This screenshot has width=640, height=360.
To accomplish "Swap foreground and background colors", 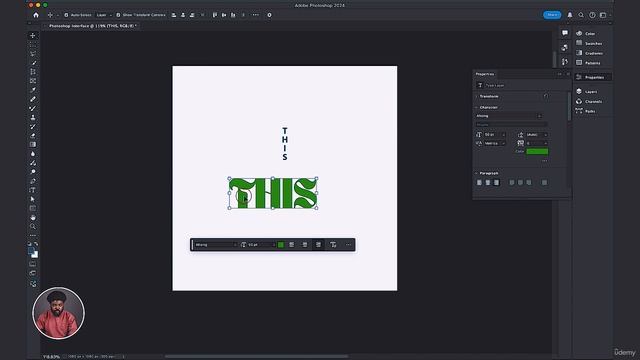I will tap(36, 244).
